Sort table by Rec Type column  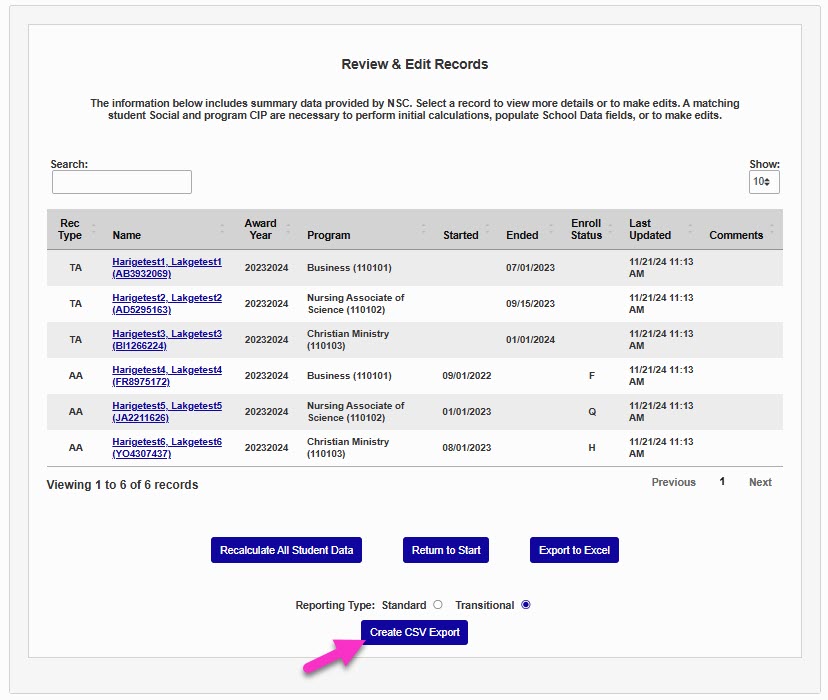[70, 229]
